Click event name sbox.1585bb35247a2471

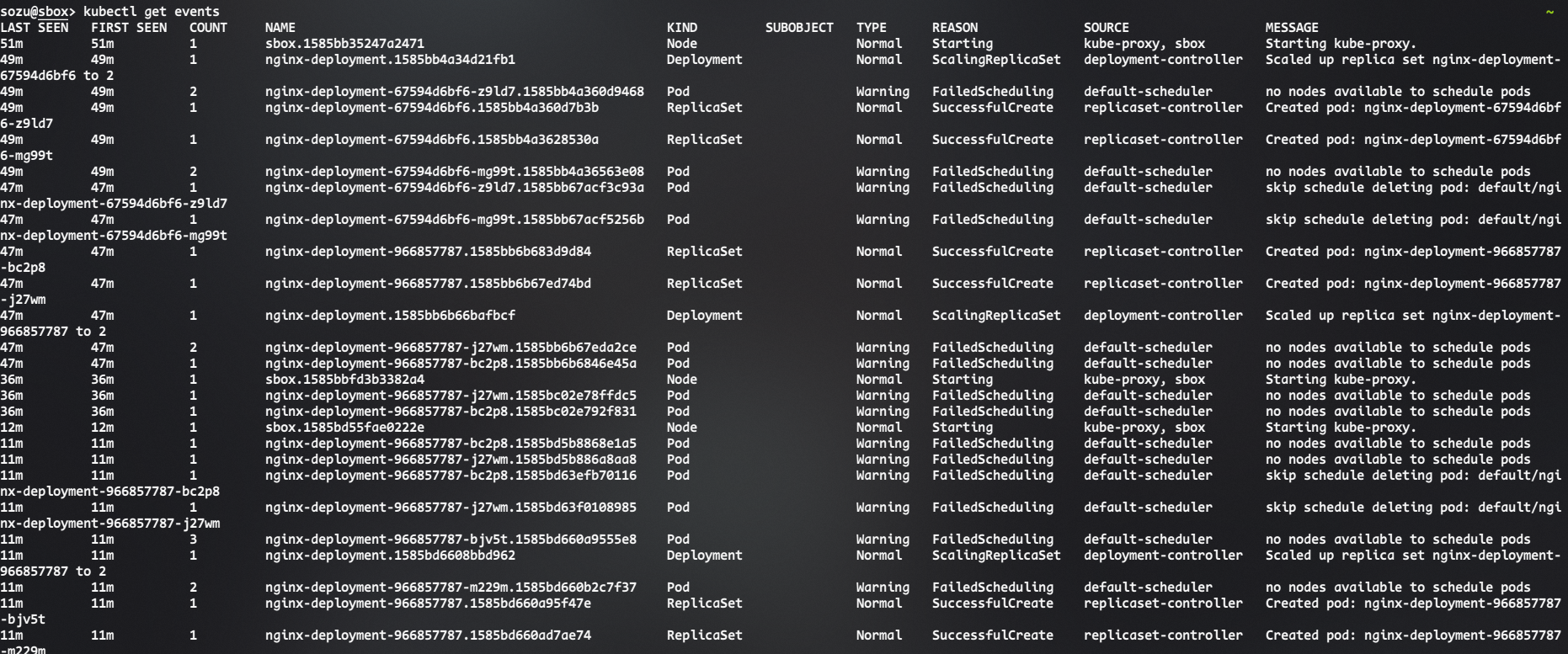344,44
